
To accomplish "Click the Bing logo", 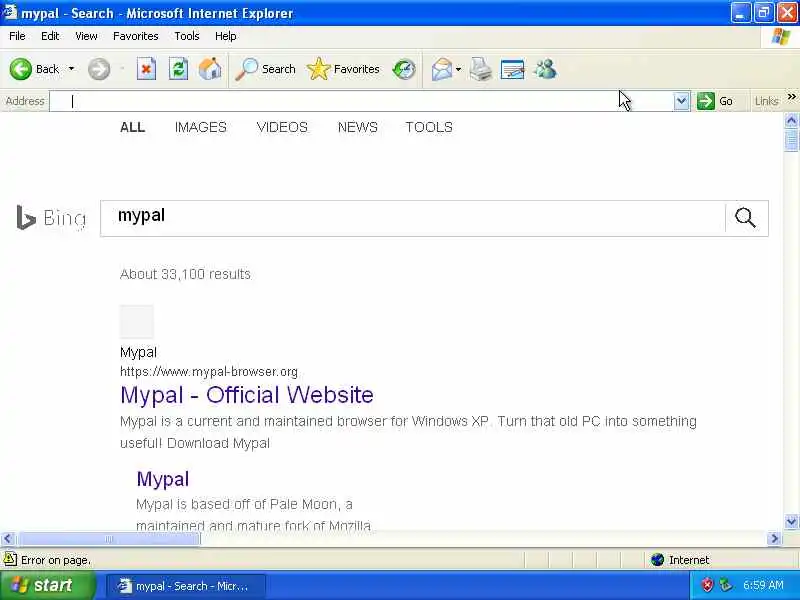I will pos(51,218).
